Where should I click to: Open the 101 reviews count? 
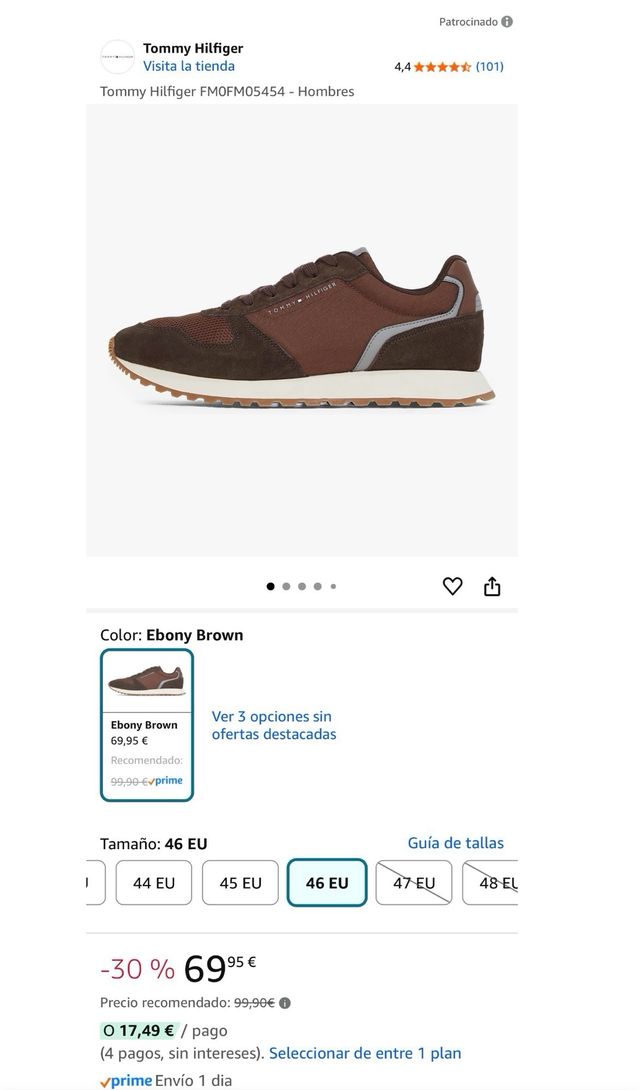click(490, 67)
